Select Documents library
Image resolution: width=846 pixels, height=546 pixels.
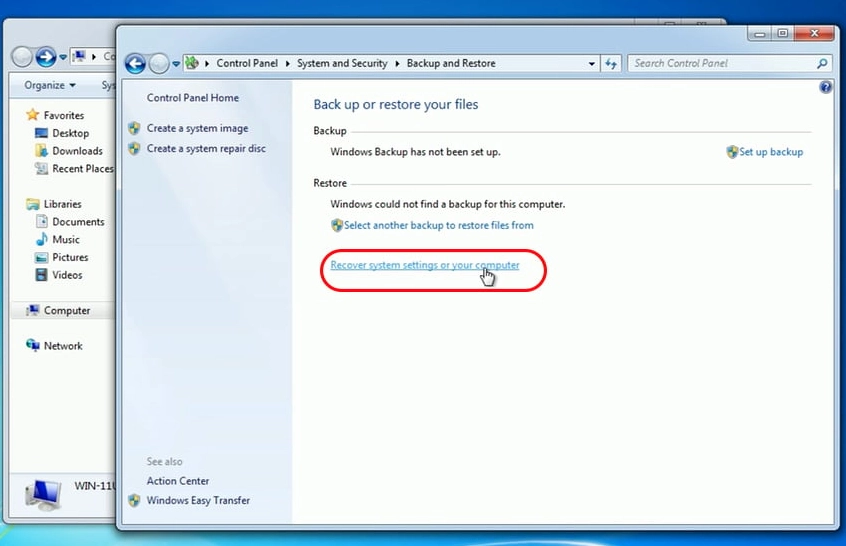[78, 222]
